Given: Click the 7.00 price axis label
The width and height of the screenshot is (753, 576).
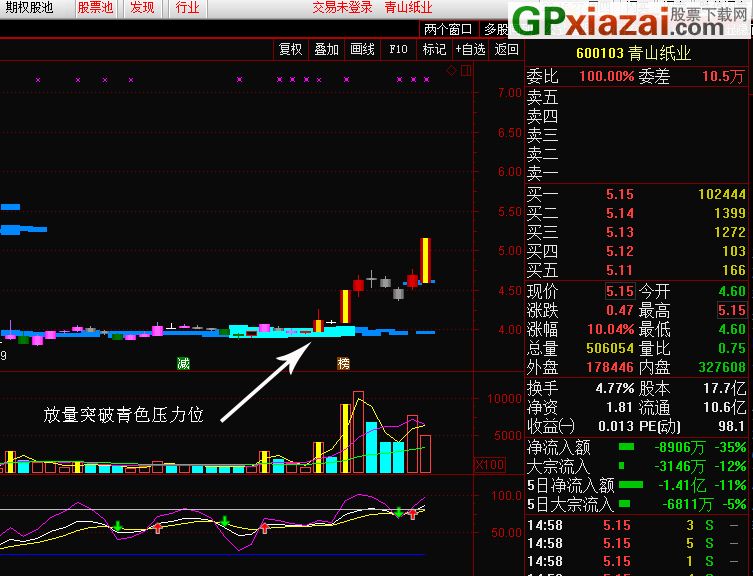Looking at the screenshot, I should click(510, 93).
